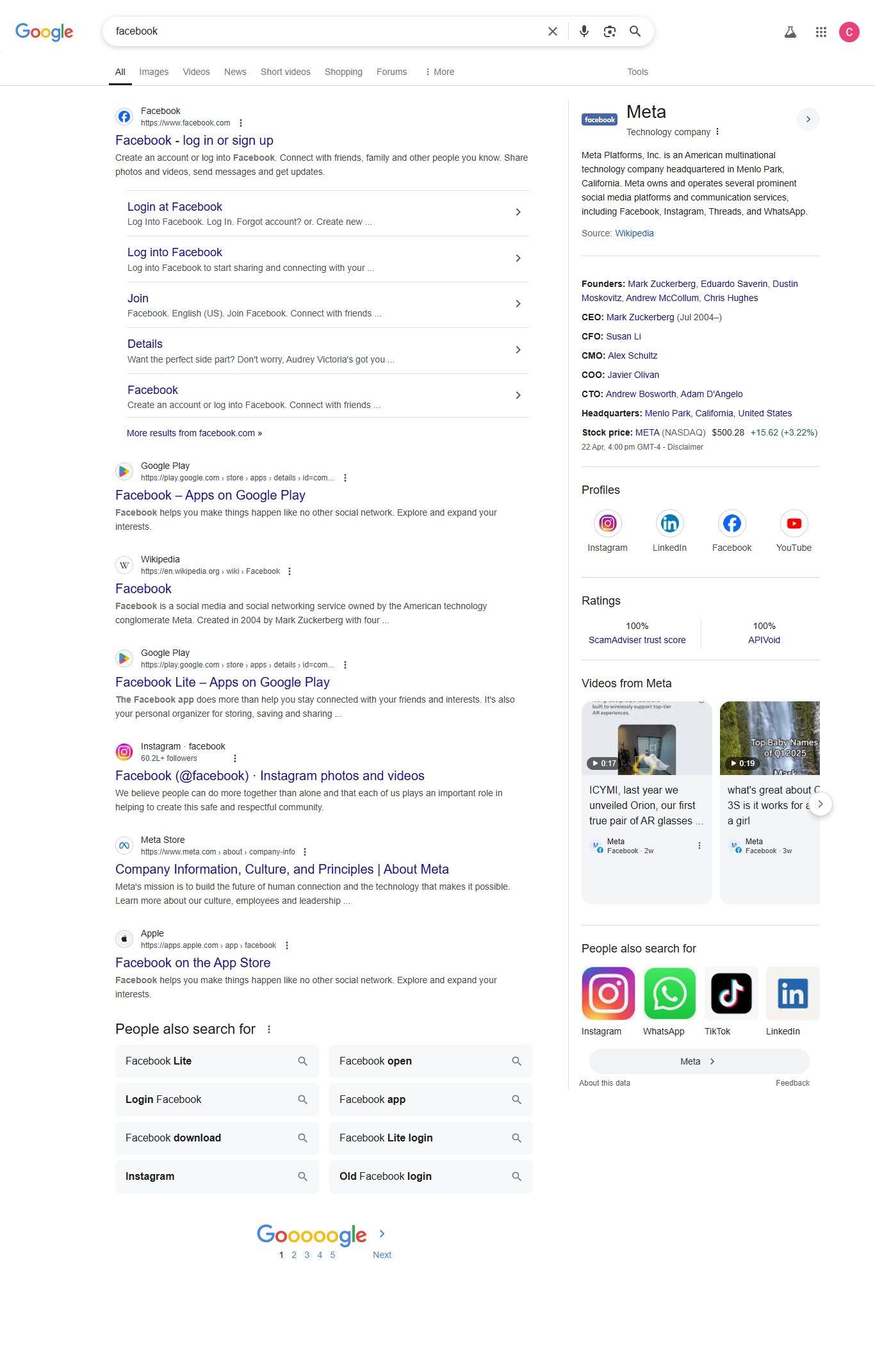The image size is (875, 1372).
Task: Click the Facebook favicon of first result
Action: [124, 117]
